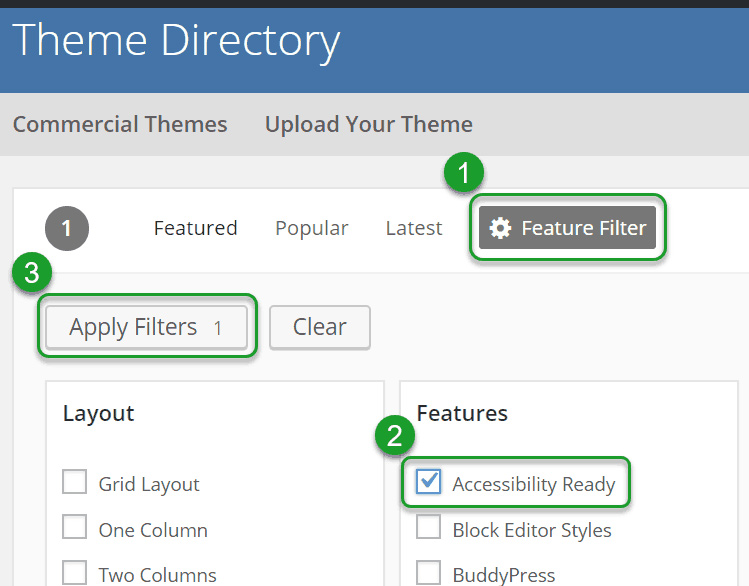Clear all selected filters
749x586 pixels.
320,327
